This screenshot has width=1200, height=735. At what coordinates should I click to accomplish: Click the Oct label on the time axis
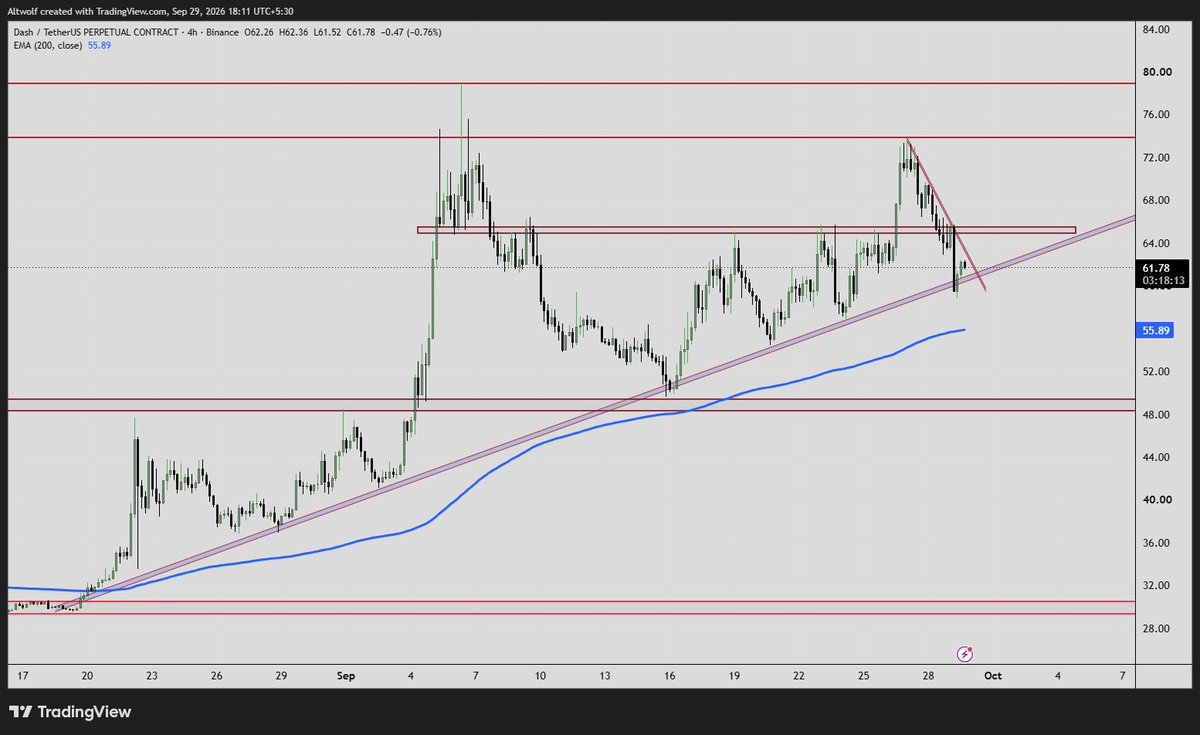[x=993, y=676]
